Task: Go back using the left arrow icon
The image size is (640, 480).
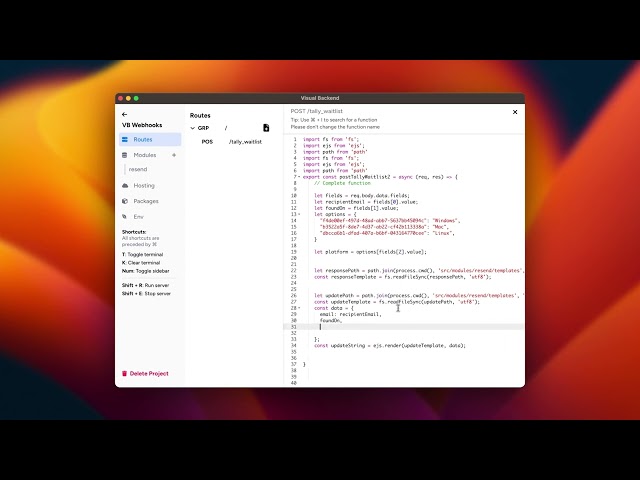Action: tap(124, 115)
